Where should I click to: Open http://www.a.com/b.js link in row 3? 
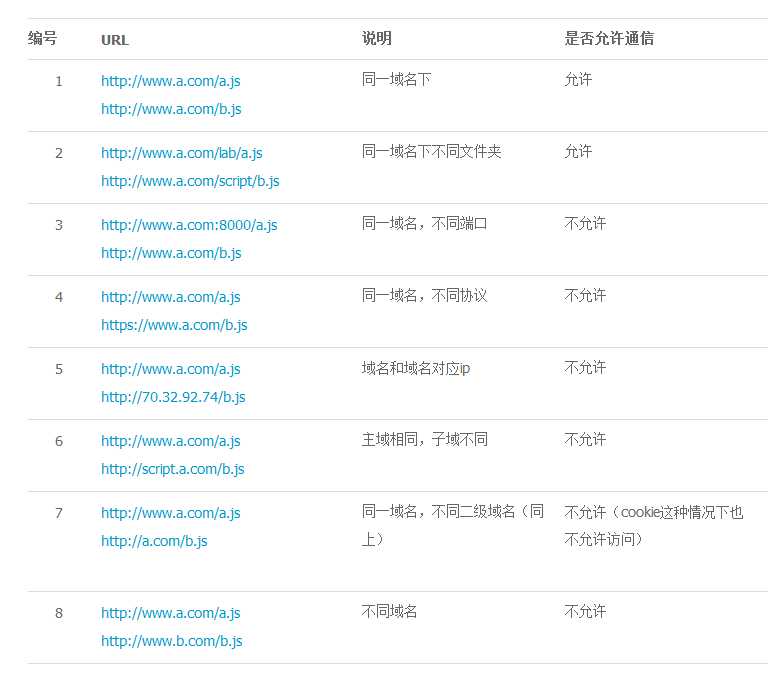coord(171,253)
